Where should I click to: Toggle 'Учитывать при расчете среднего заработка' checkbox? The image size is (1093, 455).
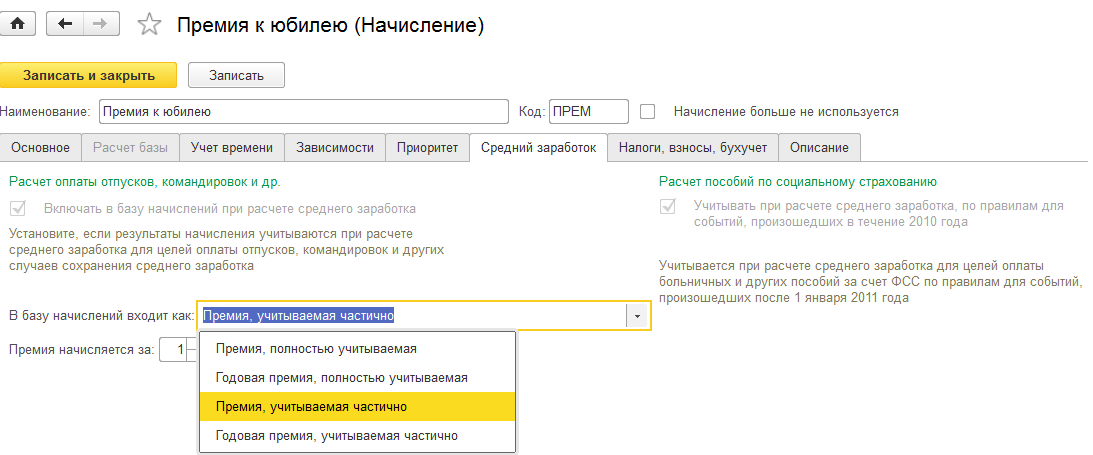667,206
